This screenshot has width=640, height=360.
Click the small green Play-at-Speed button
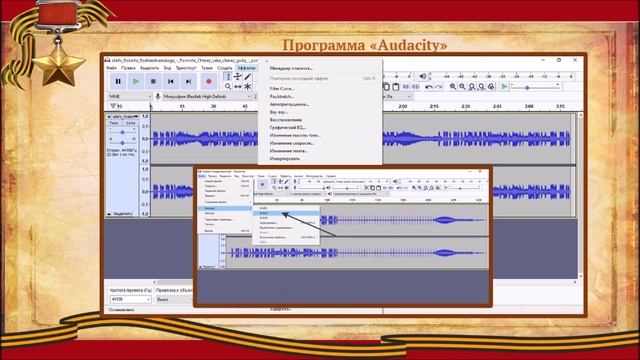(x=504, y=87)
